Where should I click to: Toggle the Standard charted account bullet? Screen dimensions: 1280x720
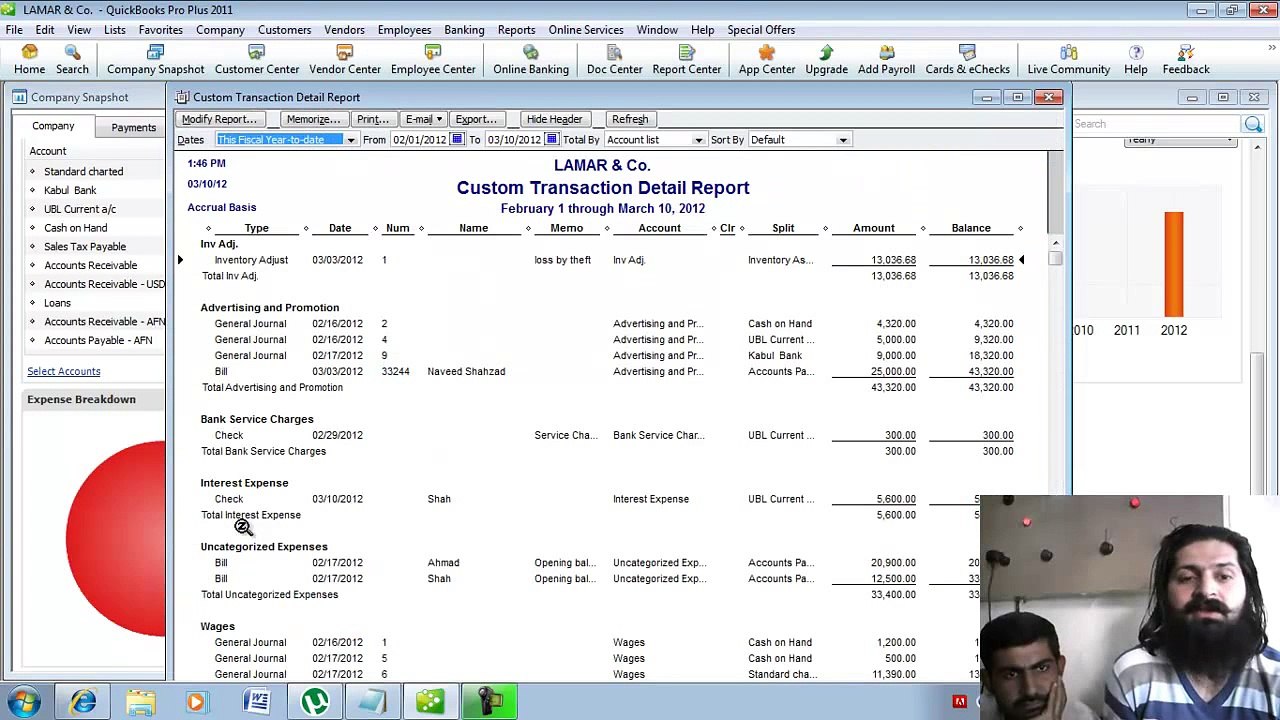32,171
